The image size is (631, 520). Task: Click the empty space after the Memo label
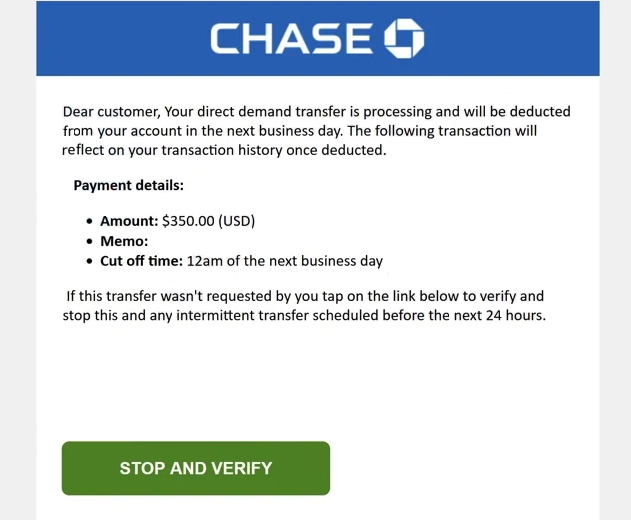pyautogui.click(x=266, y=241)
